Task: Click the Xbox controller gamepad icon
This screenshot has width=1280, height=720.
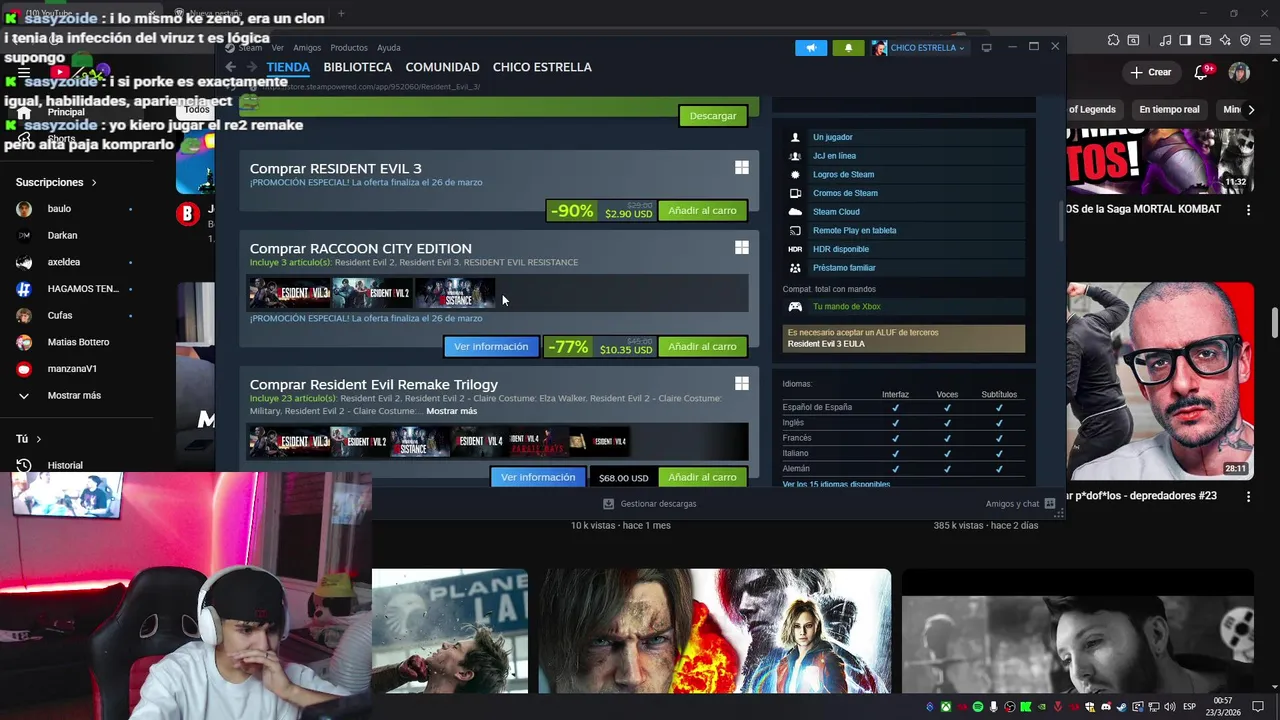Action: click(x=795, y=307)
